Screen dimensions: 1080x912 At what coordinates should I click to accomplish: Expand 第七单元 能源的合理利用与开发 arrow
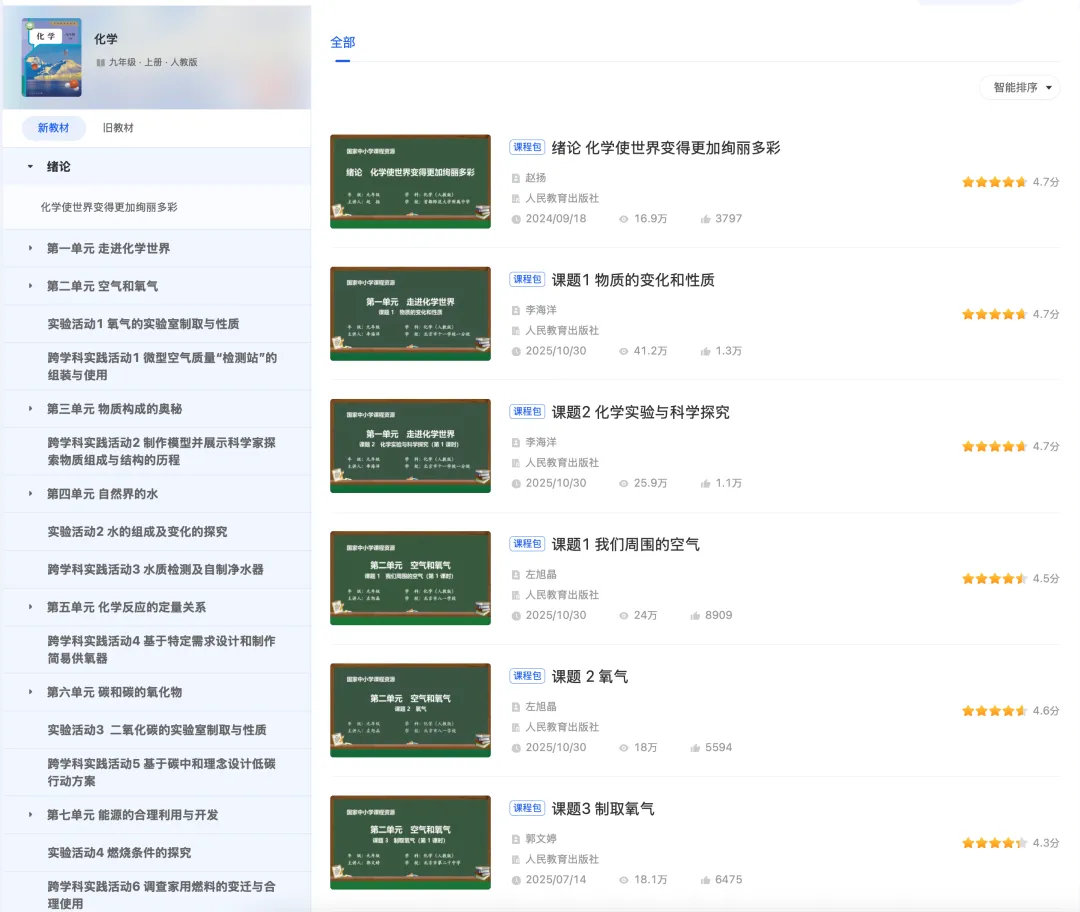(x=30, y=815)
